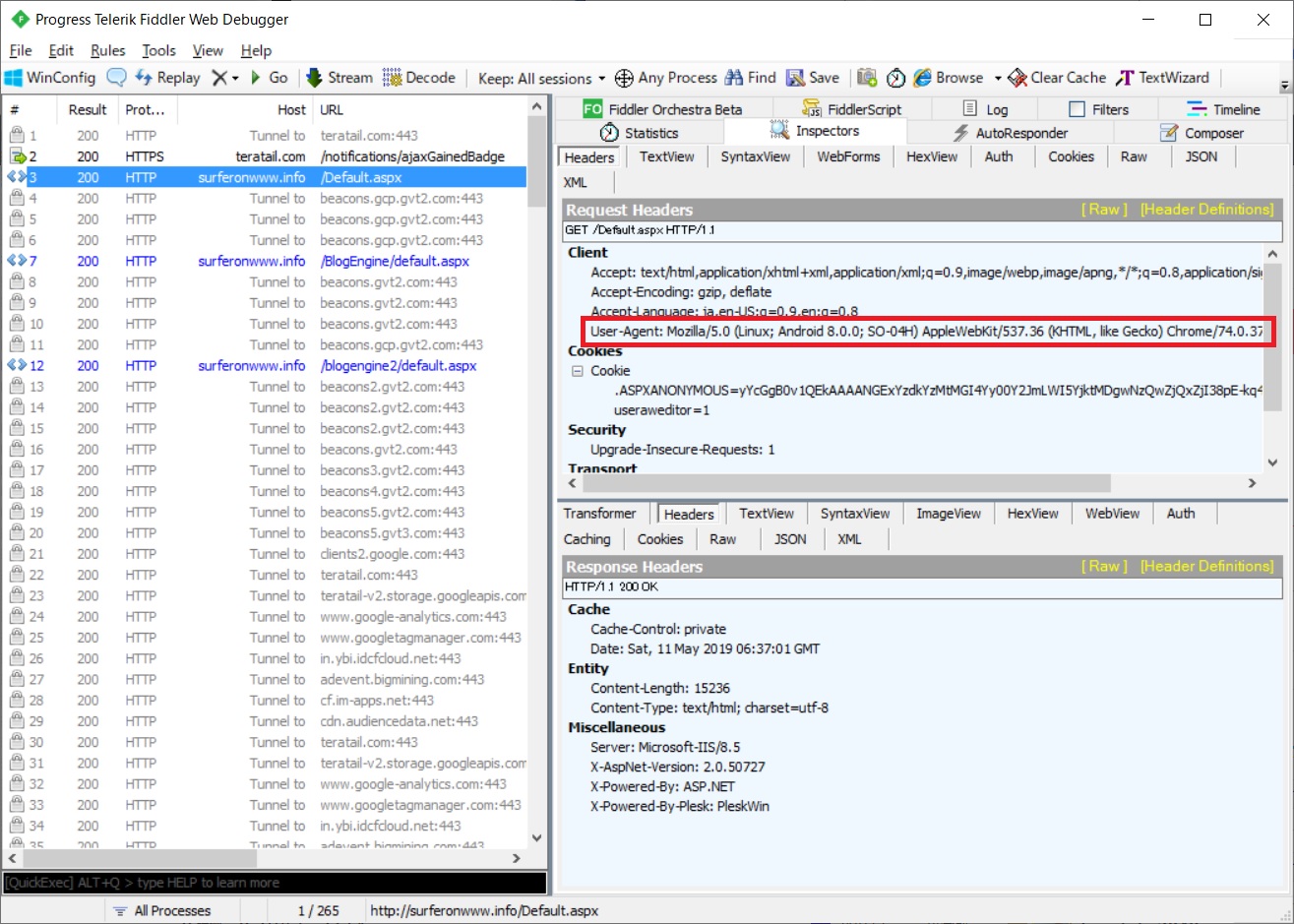This screenshot has height=924, width=1294.
Task: Select request Raw inspector tab
Action: (1134, 156)
